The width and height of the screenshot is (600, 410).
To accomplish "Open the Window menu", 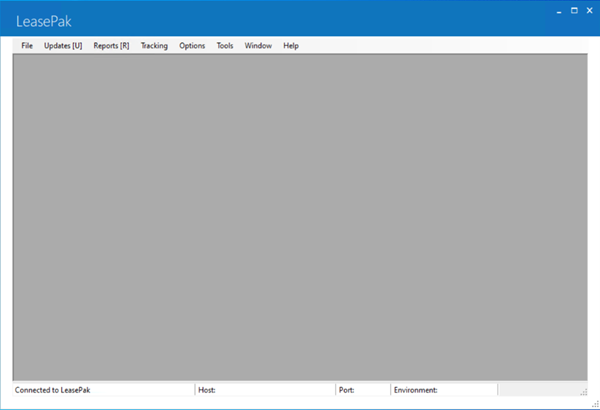I will [258, 46].
